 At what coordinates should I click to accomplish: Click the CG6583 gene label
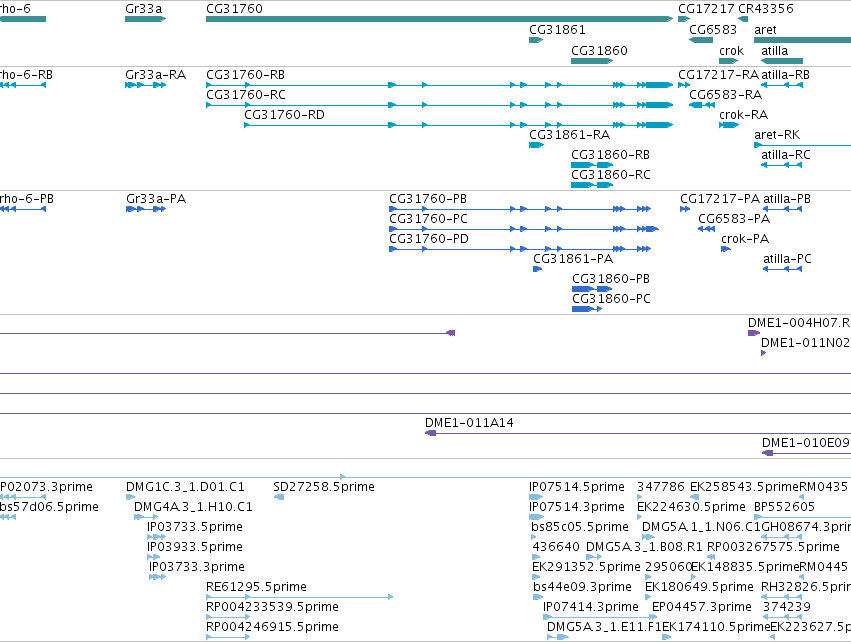[x=713, y=30]
